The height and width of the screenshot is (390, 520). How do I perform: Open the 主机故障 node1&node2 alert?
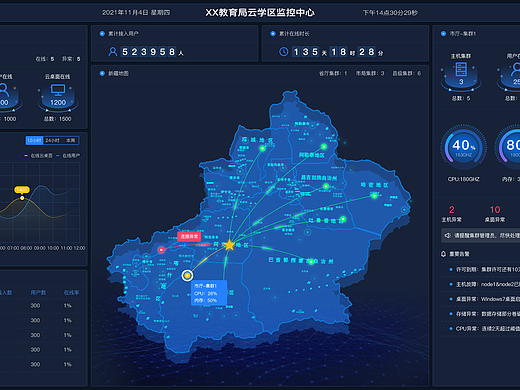click(x=484, y=284)
